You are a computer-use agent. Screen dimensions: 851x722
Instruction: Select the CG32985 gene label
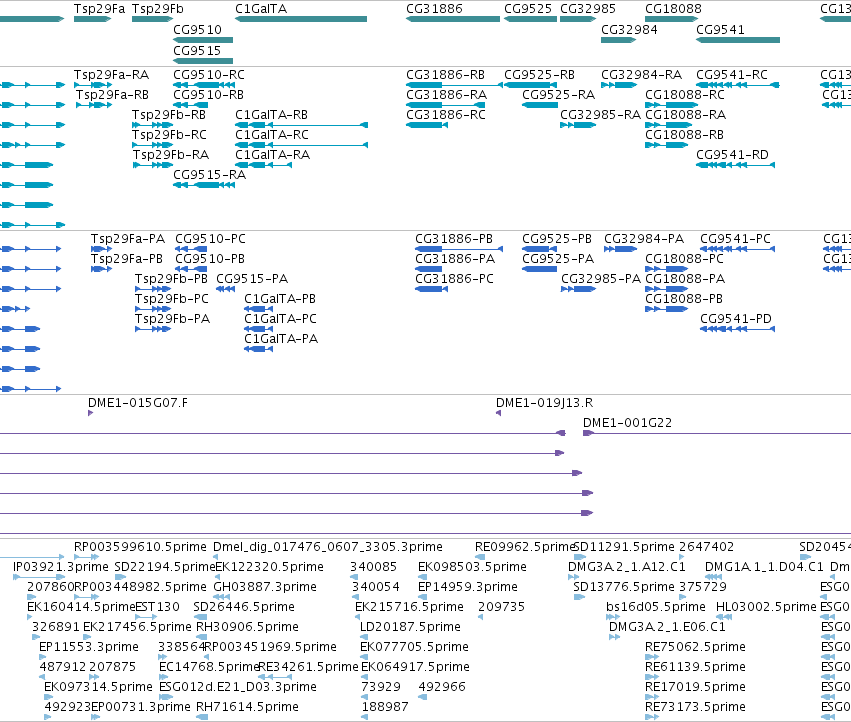[x=588, y=9]
